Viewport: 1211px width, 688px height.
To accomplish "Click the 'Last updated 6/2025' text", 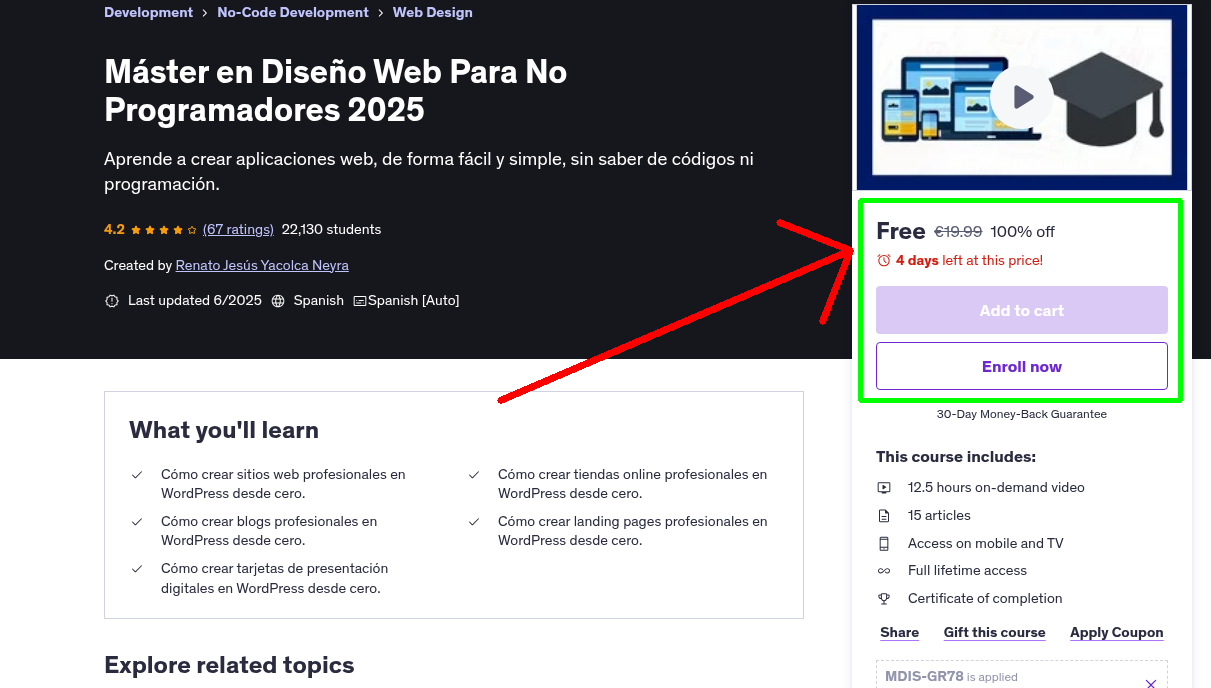I will point(195,301).
